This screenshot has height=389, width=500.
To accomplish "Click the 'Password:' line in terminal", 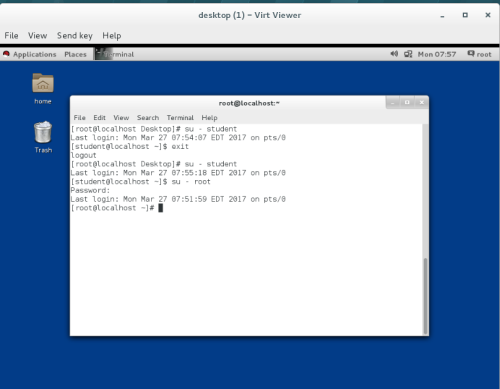I will click(90, 190).
